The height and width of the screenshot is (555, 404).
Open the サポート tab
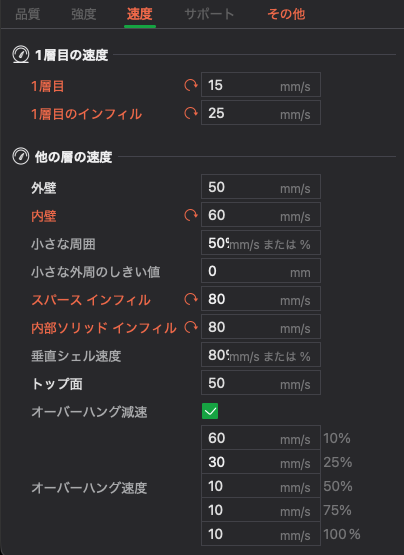209,14
